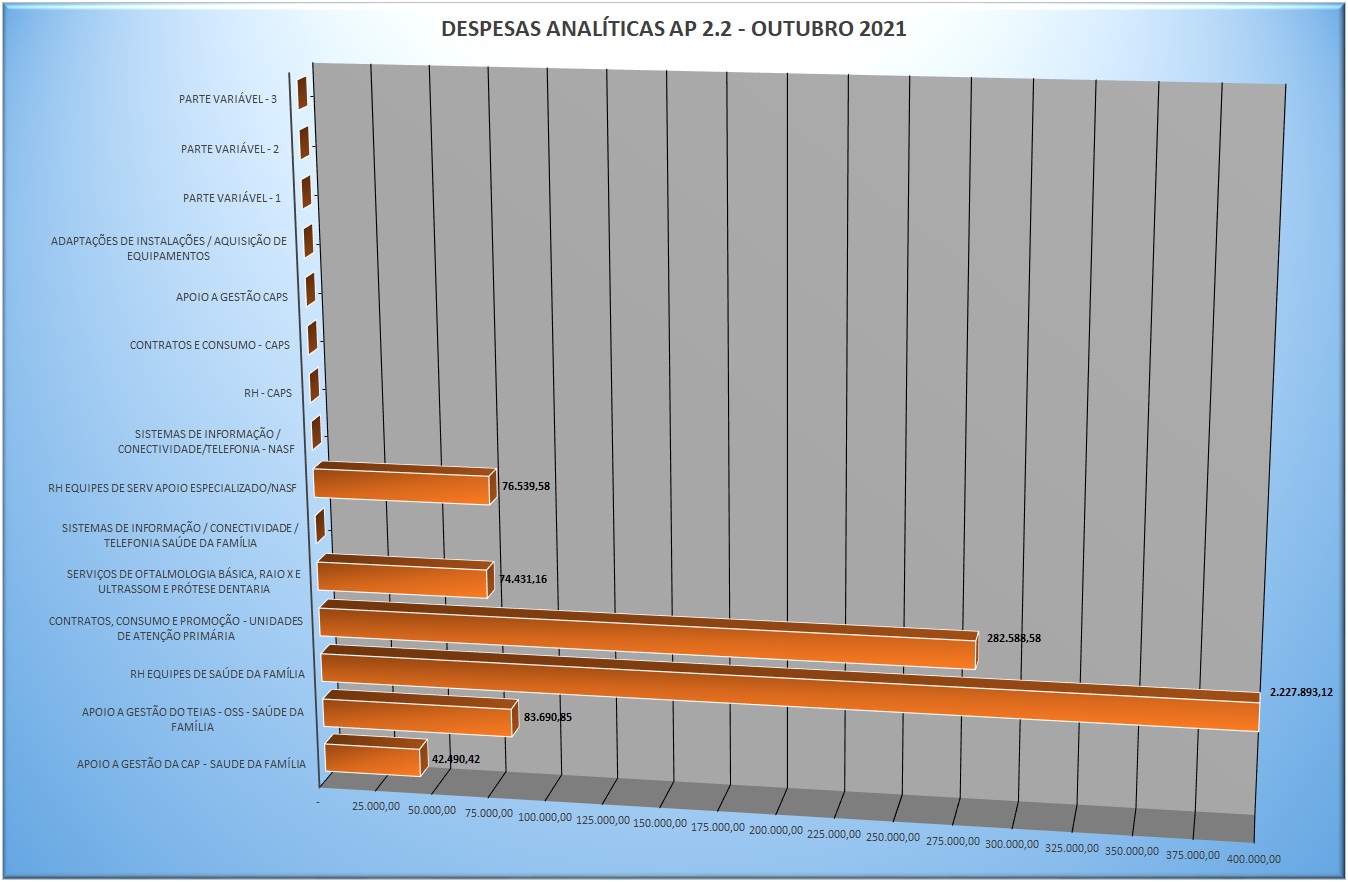
Task: Select APOIO A GESTÃO CAPS label
Action: (232, 297)
